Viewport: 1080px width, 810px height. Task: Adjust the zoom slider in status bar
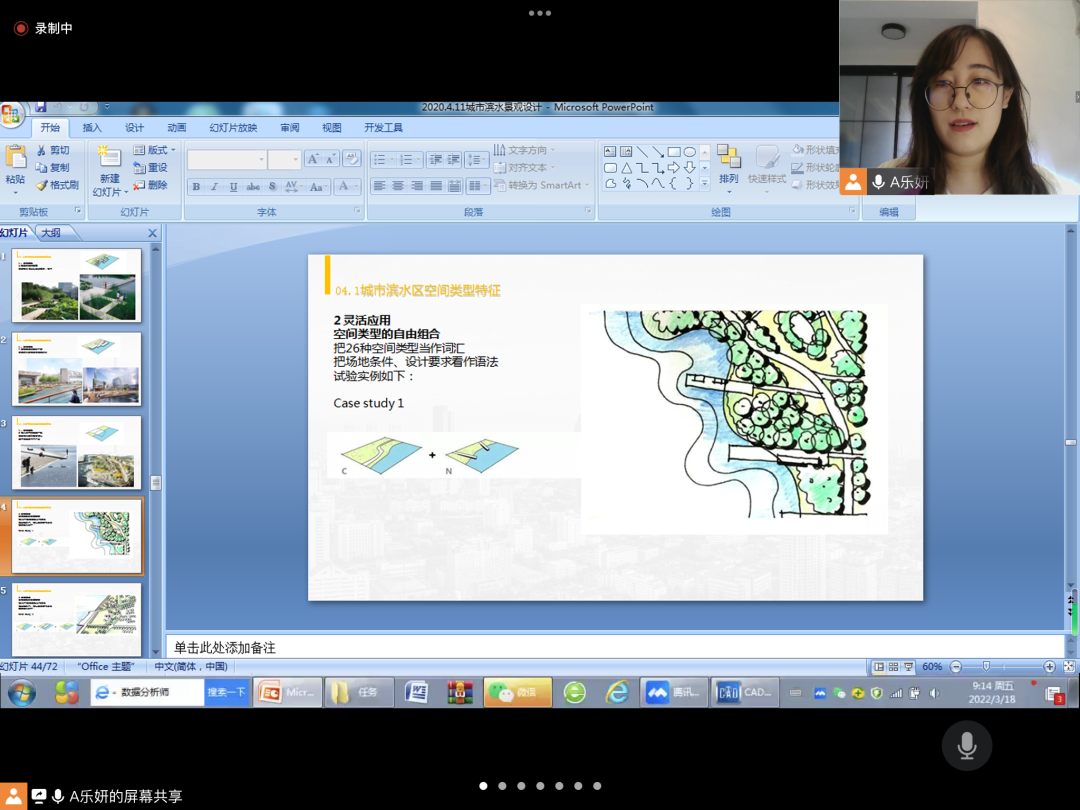tap(986, 667)
